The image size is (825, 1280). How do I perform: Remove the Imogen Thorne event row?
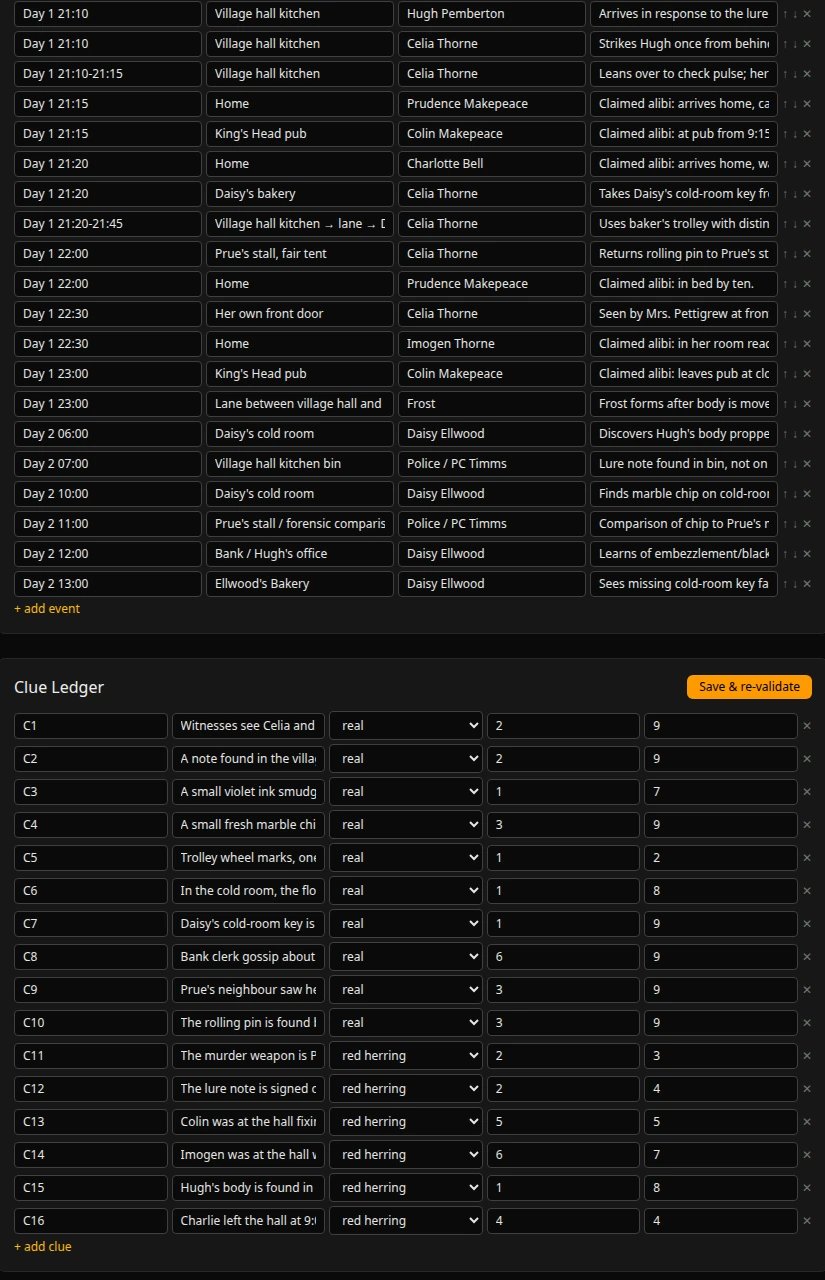tap(807, 344)
